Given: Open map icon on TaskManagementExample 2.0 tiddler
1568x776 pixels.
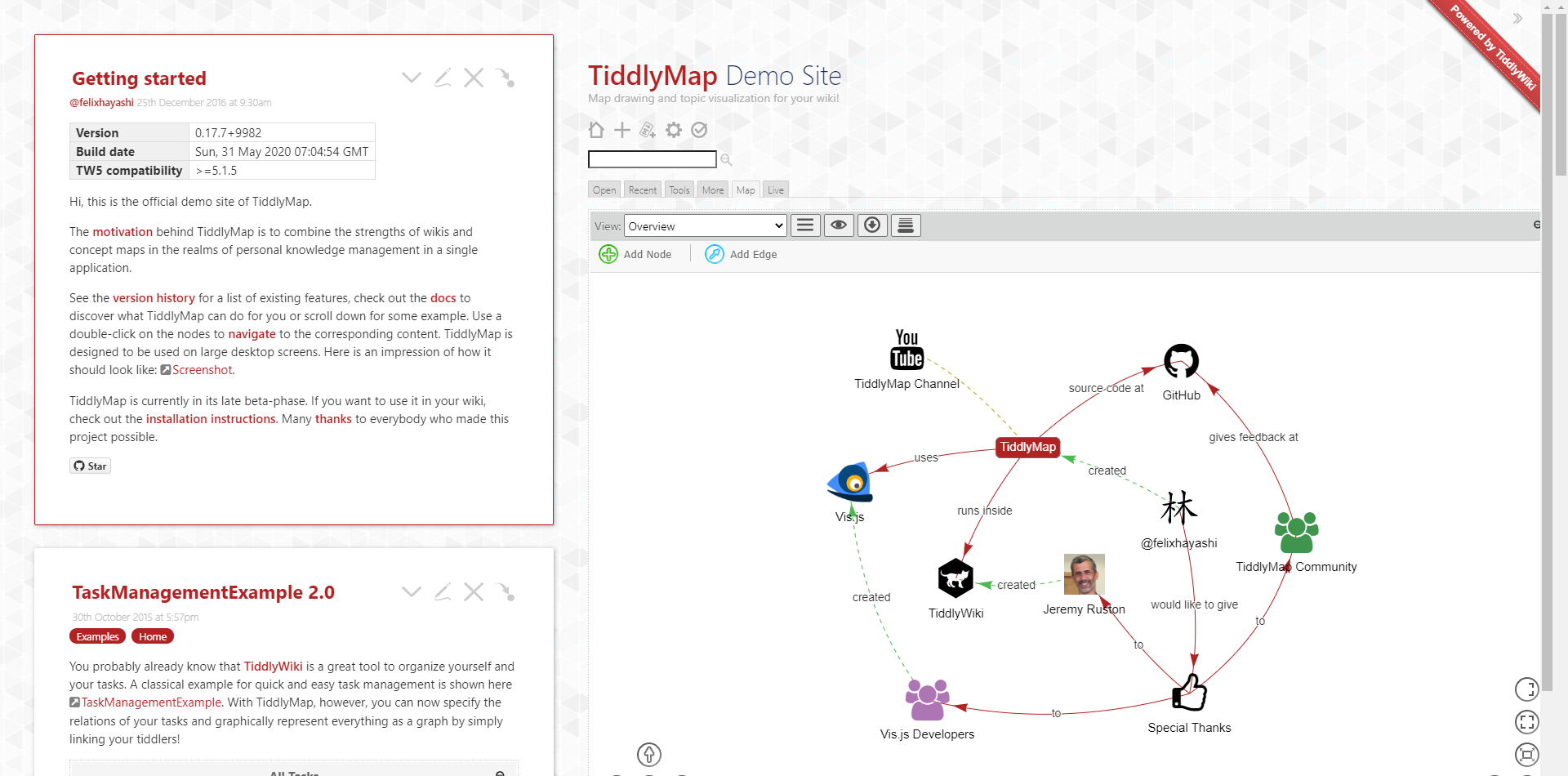Looking at the screenshot, I should click(505, 591).
